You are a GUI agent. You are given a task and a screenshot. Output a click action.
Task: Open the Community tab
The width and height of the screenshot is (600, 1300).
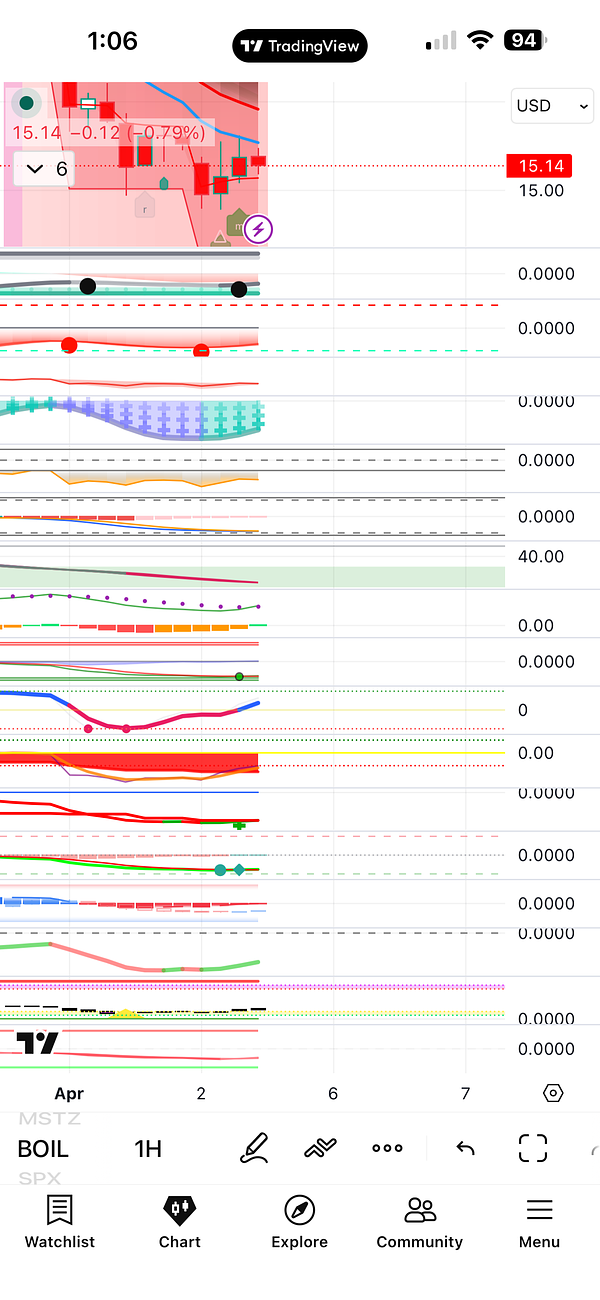[x=419, y=1222]
